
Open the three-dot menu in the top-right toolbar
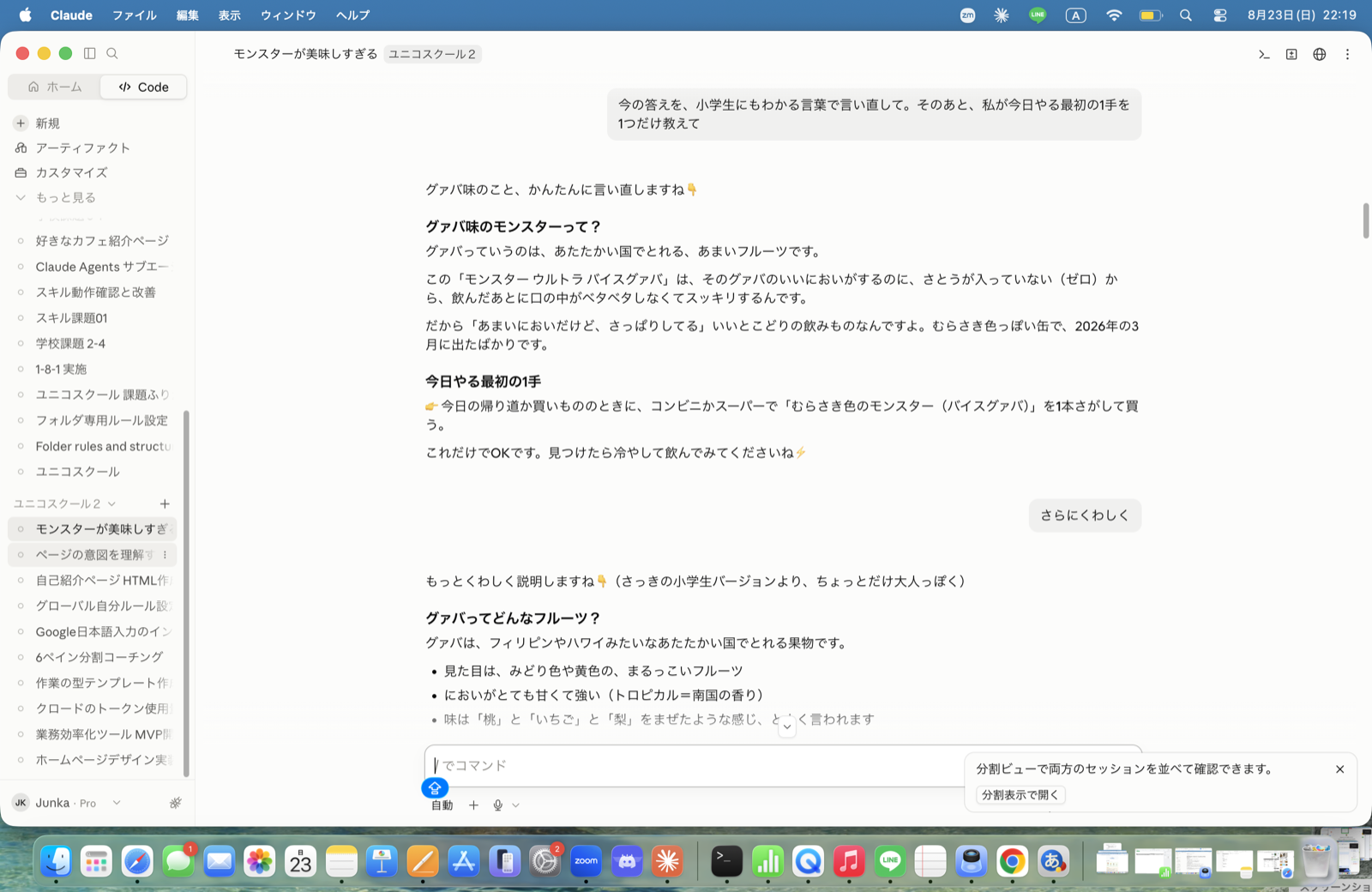click(x=1347, y=54)
